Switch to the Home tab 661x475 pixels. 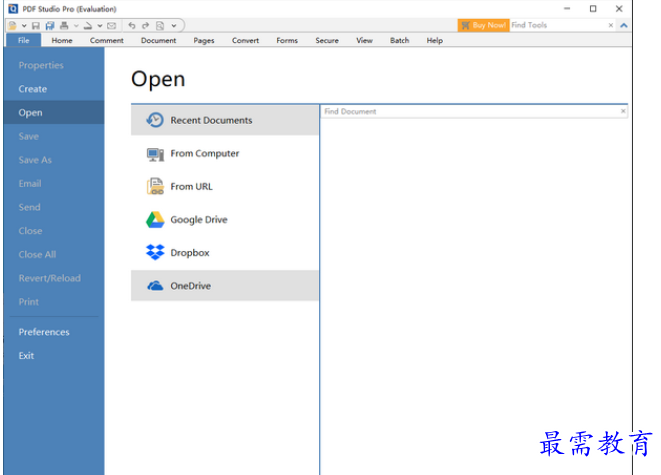click(62, 40)
